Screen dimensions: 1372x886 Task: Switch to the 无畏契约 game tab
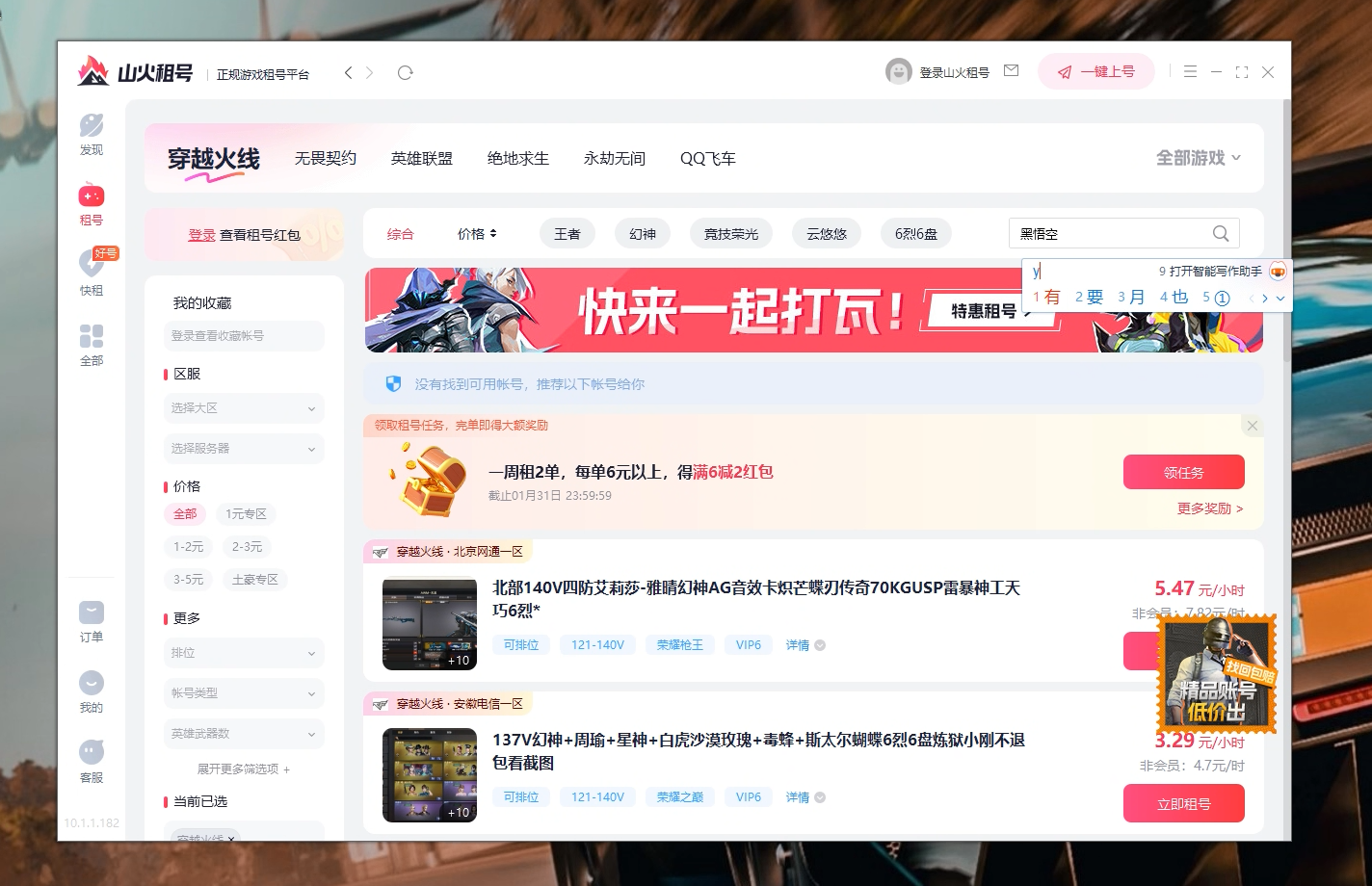coord(326,159)
